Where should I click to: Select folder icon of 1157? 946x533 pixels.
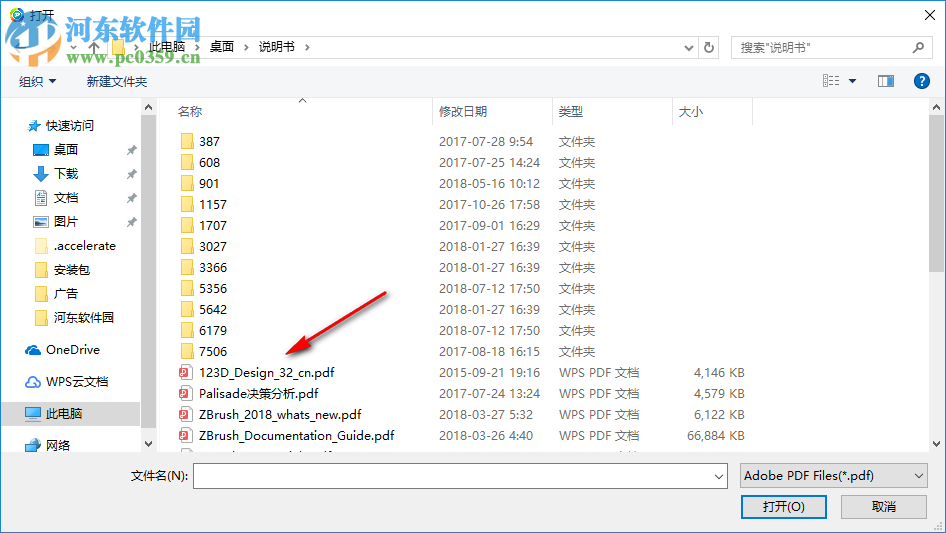pos(187,205)
